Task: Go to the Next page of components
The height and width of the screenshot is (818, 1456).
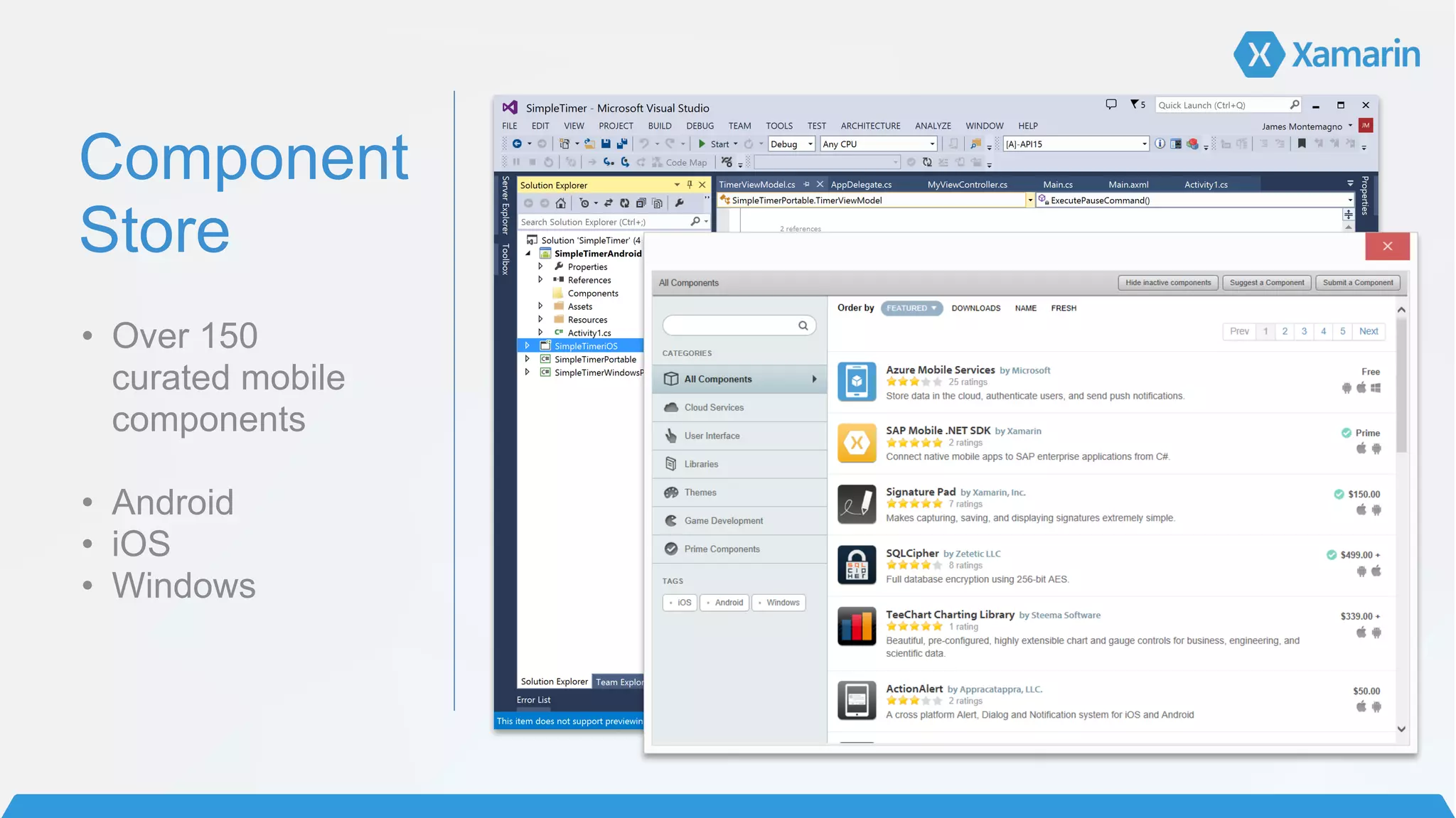Action: click(1368, 331)
